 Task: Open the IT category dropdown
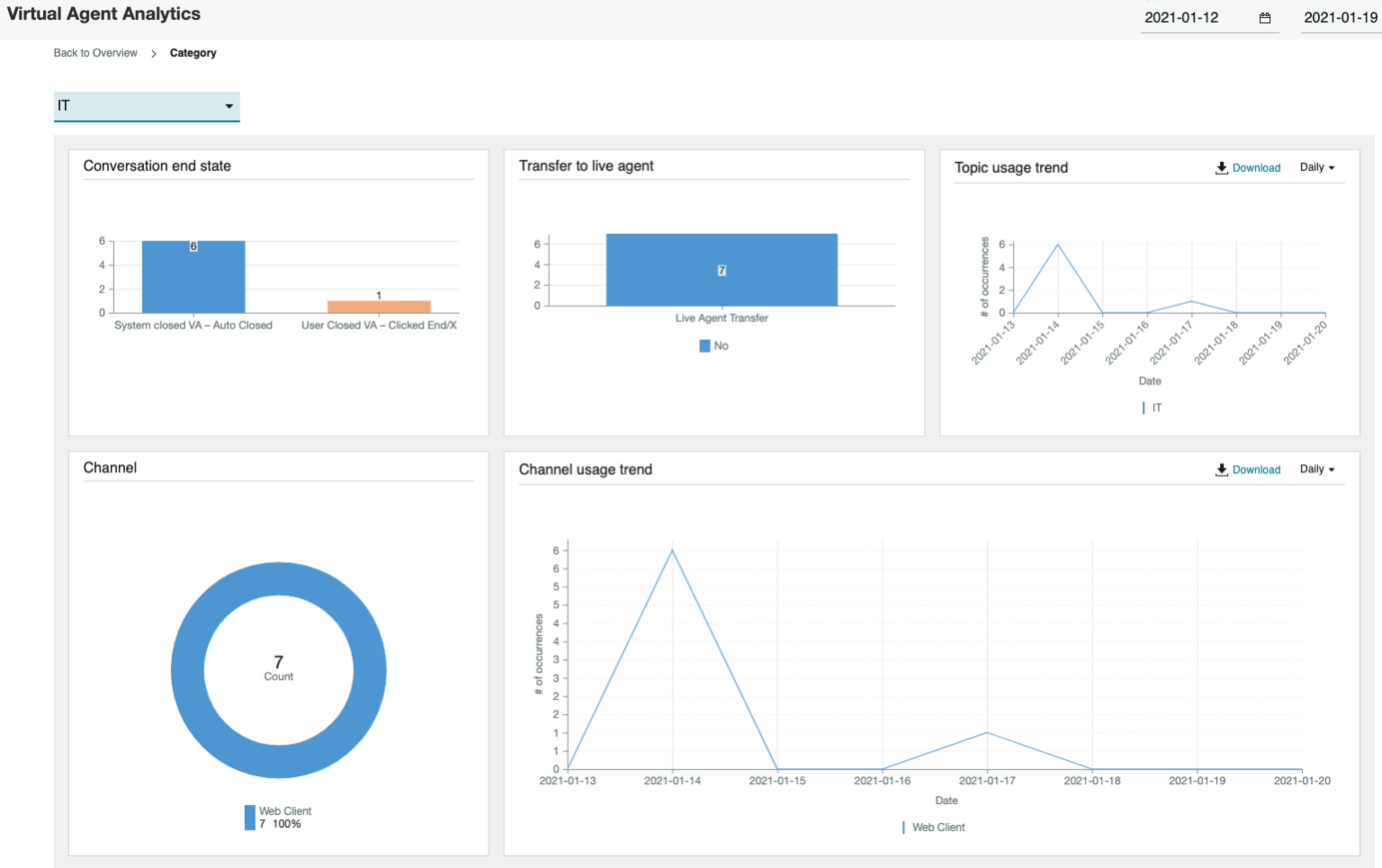tap(147, 106)
